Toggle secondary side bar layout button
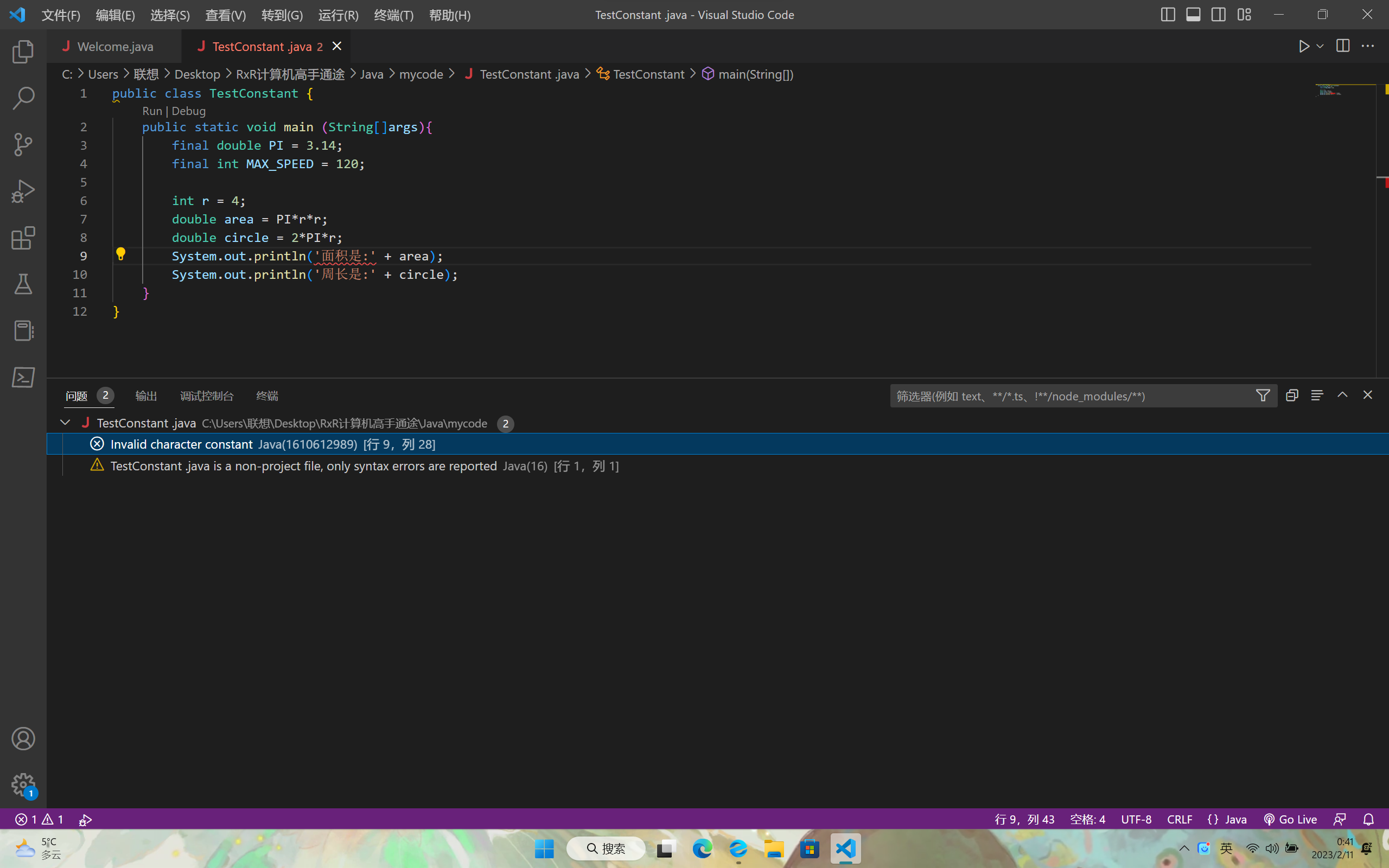 click(1219, 14)
